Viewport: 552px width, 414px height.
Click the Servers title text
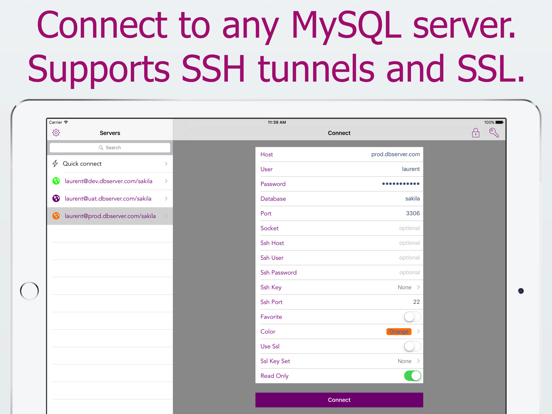click(x=110, y=133)
